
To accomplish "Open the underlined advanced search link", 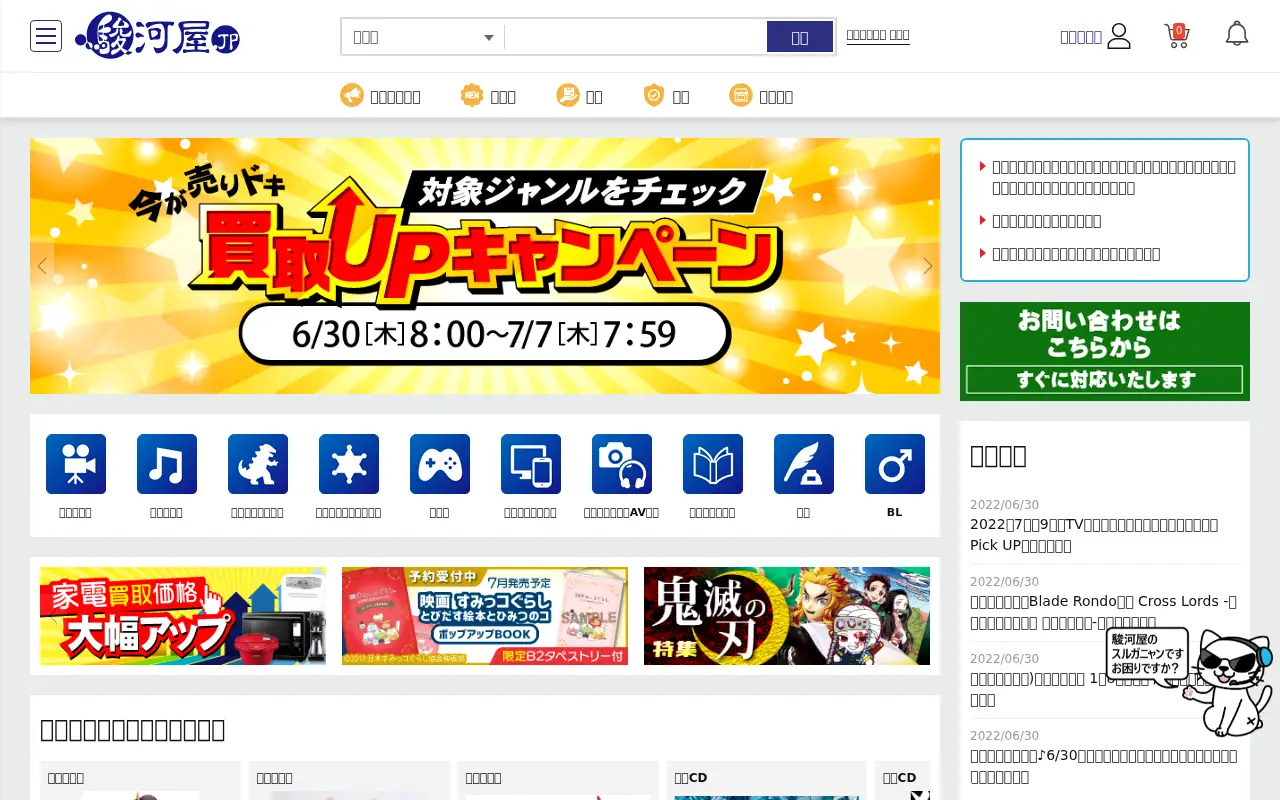I will tap(878, 35).
